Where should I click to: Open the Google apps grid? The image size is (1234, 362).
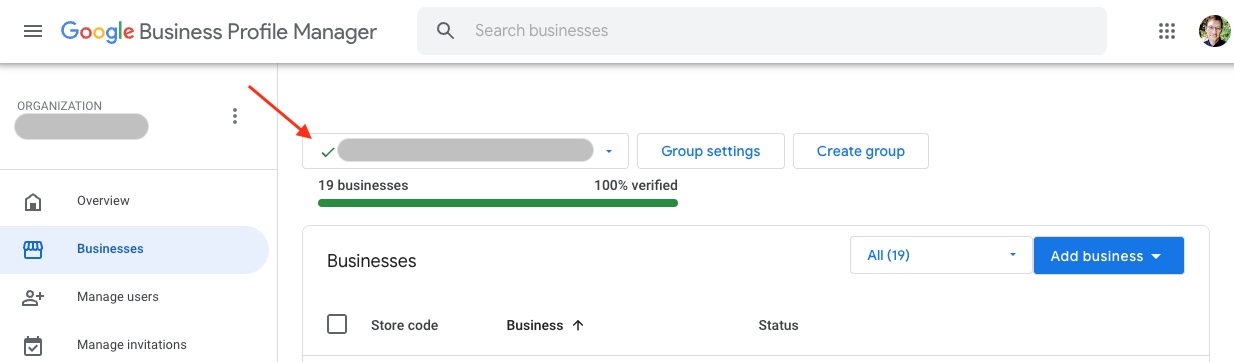click(1166, 31)
